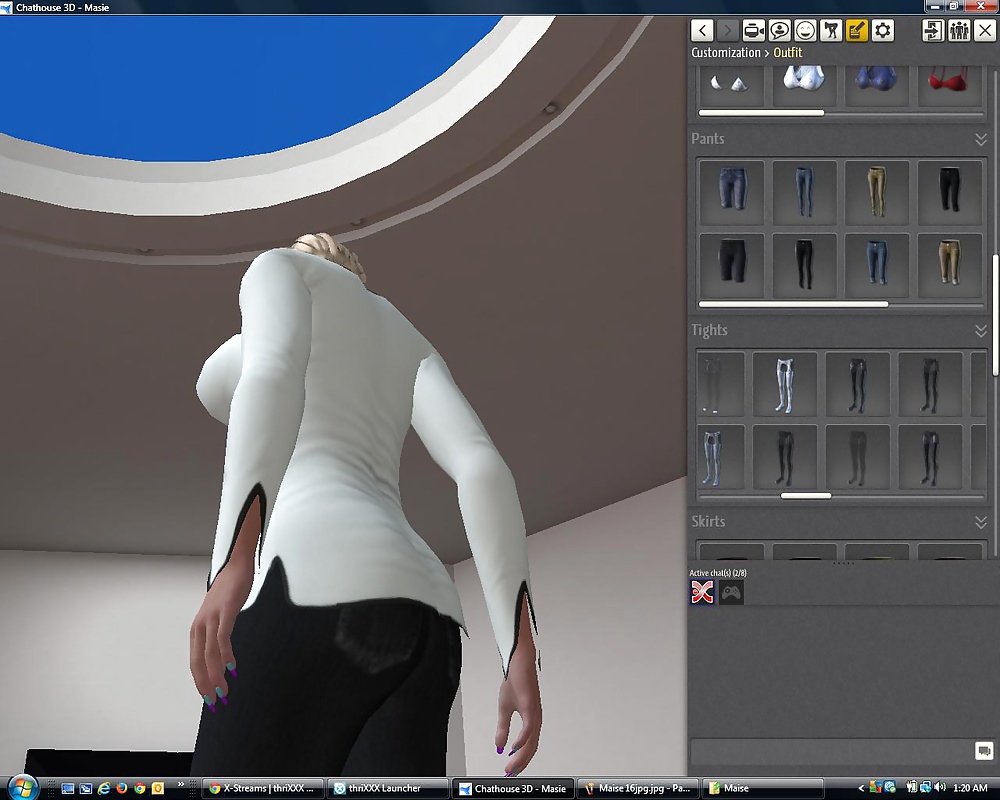This screenshot has width=1000, height=800.
Task: Click the Customization breadcrumb link
Action: [x=726, y=52]
